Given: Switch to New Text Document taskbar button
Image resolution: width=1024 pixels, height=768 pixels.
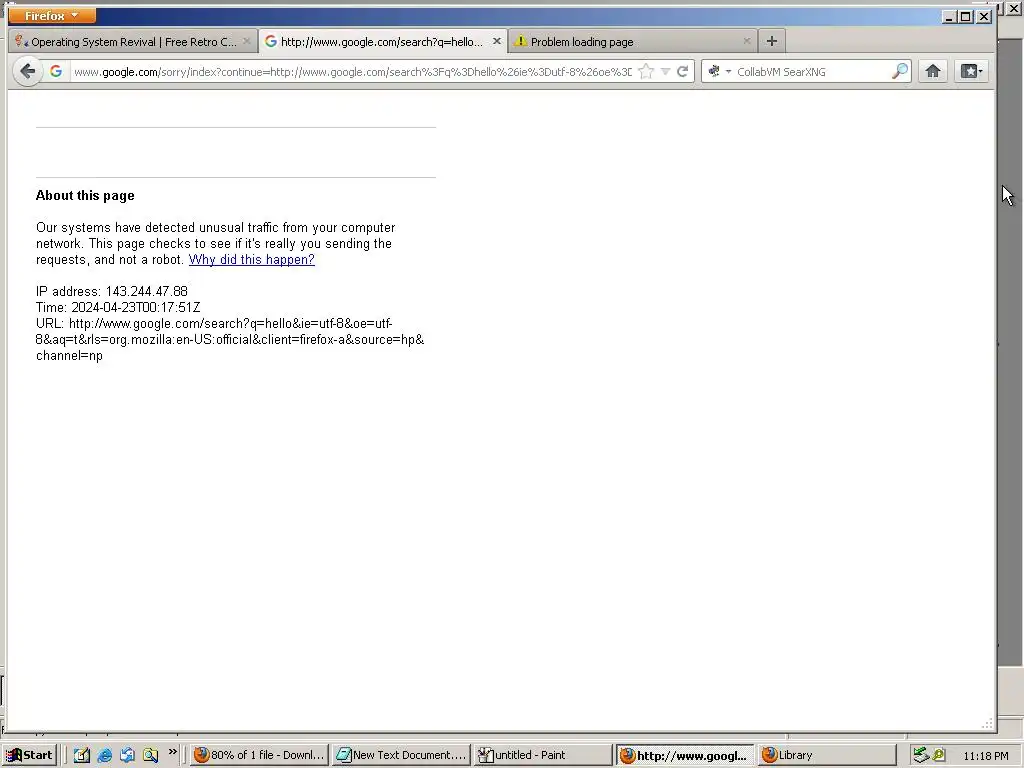Looking at the screenshot, I should 400,755.
